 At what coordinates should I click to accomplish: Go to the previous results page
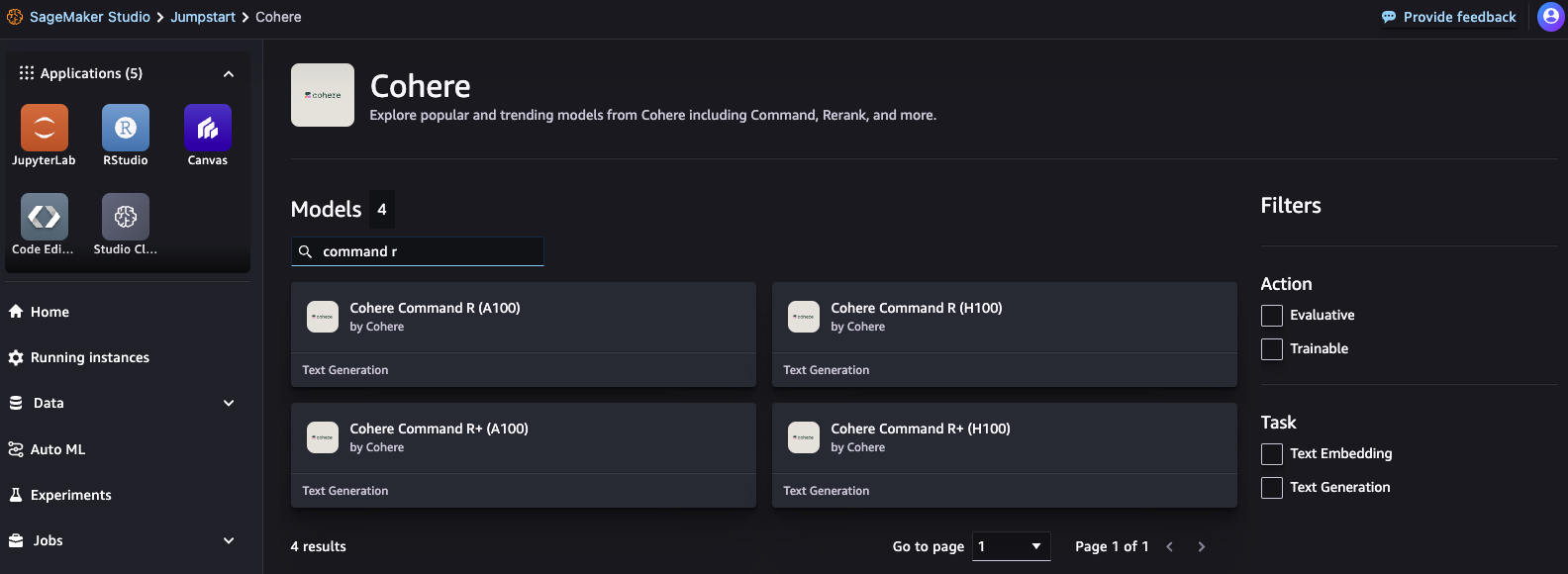1170,546
